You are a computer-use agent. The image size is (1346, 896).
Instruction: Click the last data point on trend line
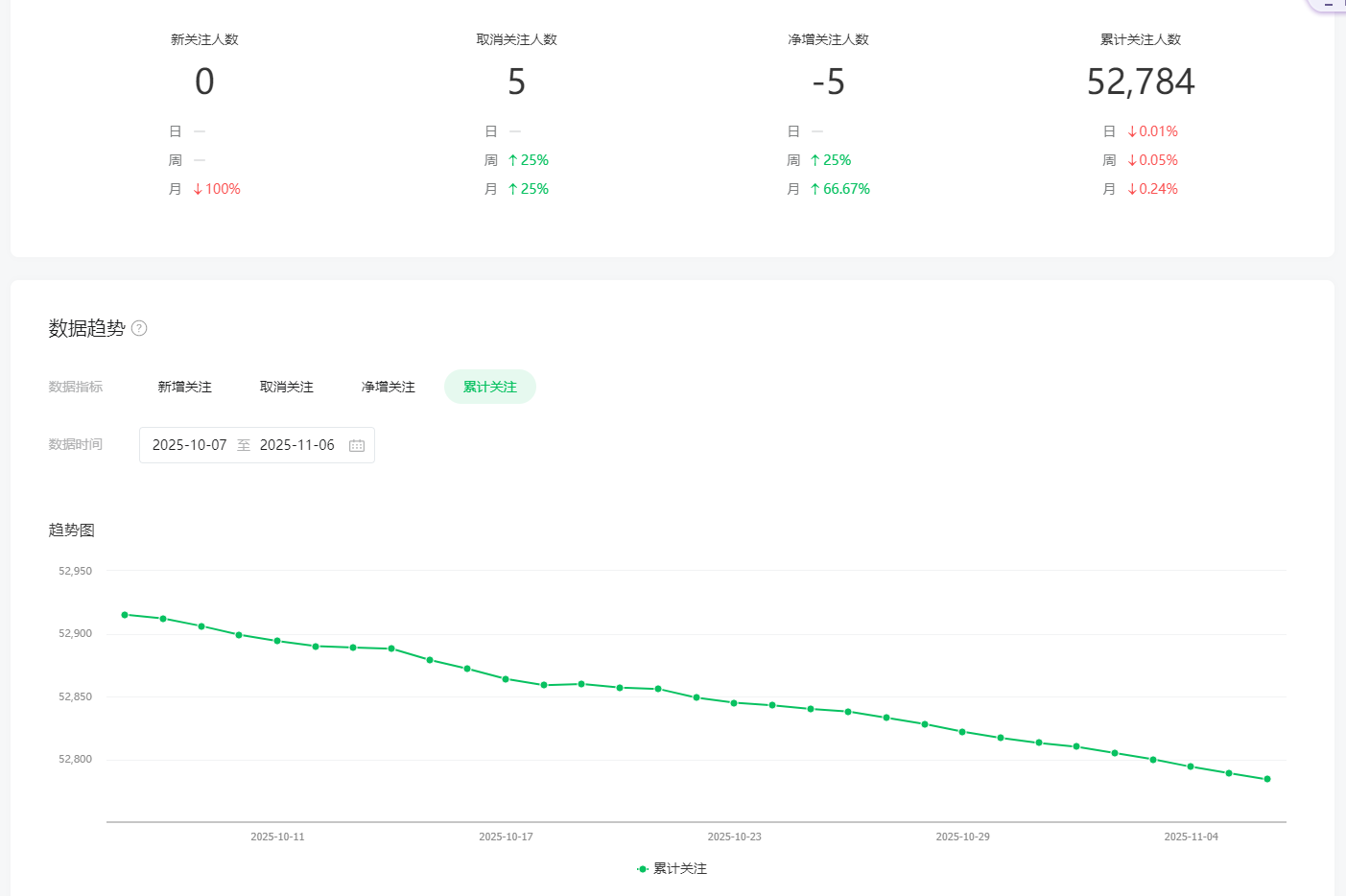coord(1267,779)
